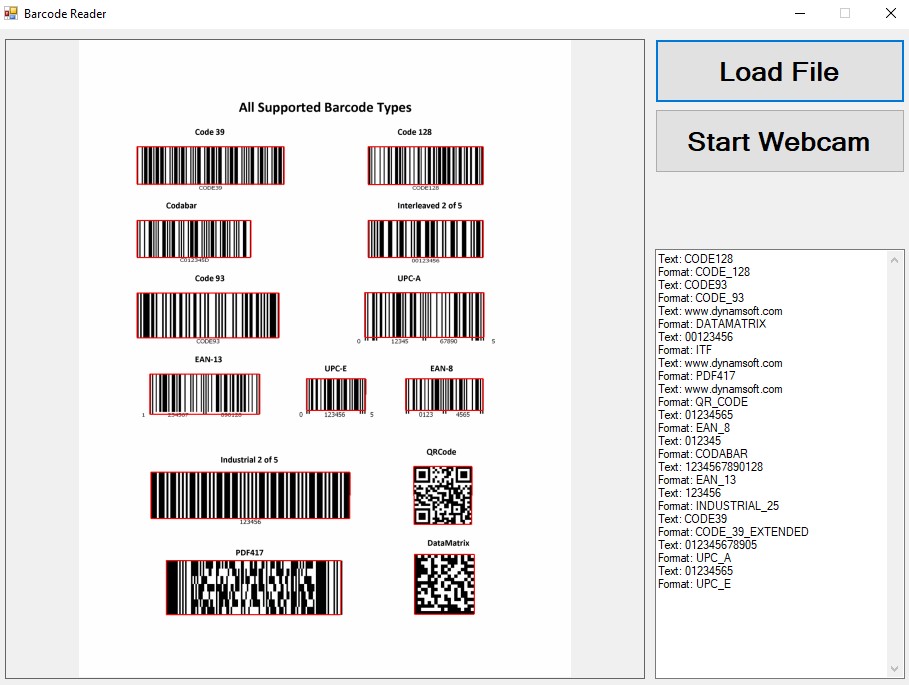
Task: Select the Code 128 barcode image
Action: point(425,165)
